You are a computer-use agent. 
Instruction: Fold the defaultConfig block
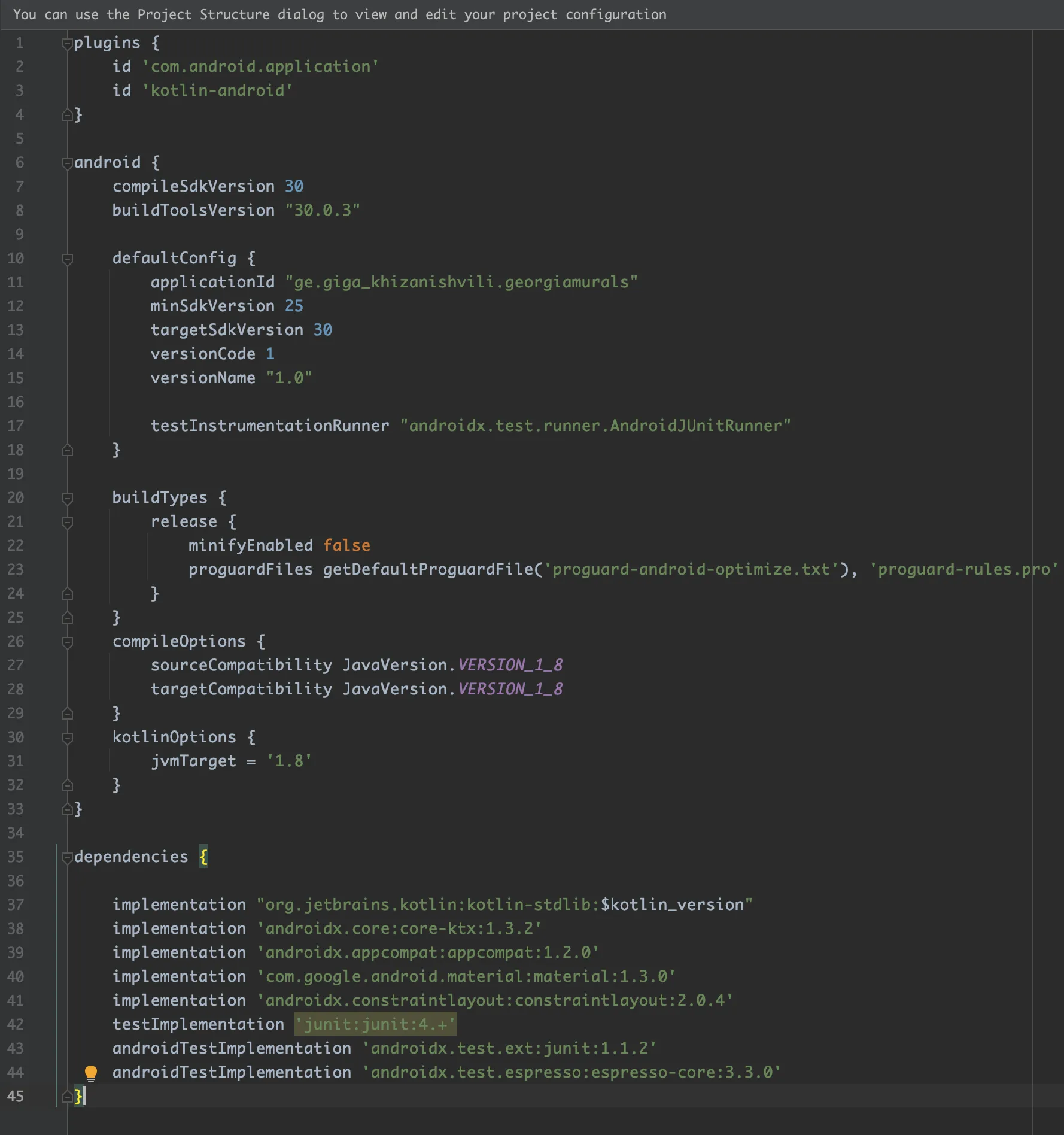tap(68, 259)
